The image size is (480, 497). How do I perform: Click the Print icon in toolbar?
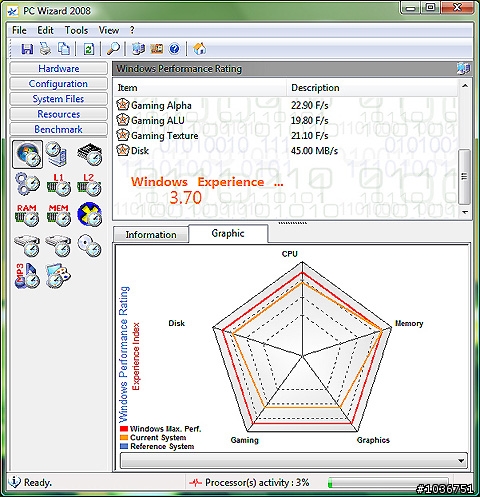[45, 49]
